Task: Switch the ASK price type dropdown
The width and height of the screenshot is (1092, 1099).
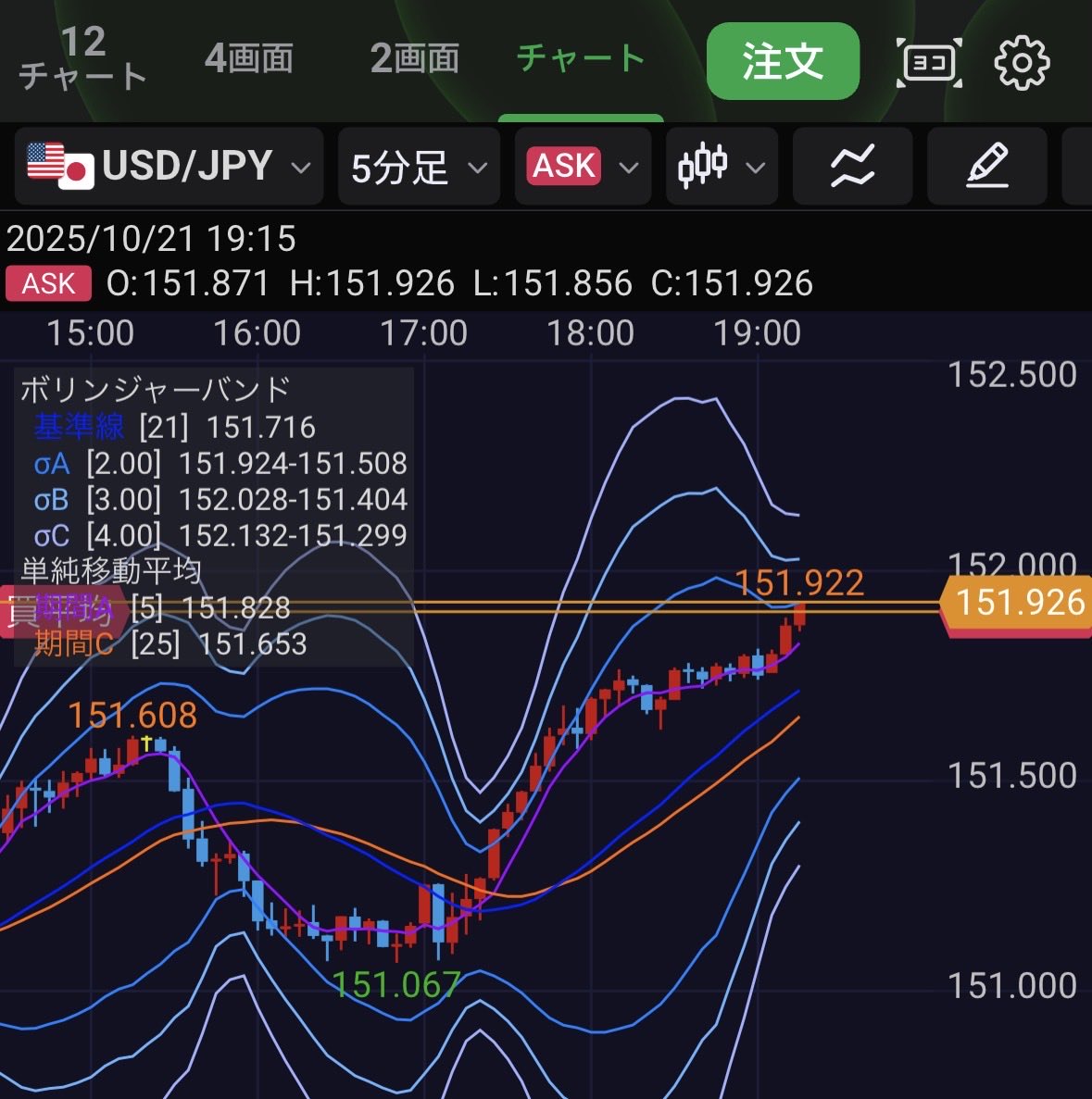Action: [x=583, y=166]
